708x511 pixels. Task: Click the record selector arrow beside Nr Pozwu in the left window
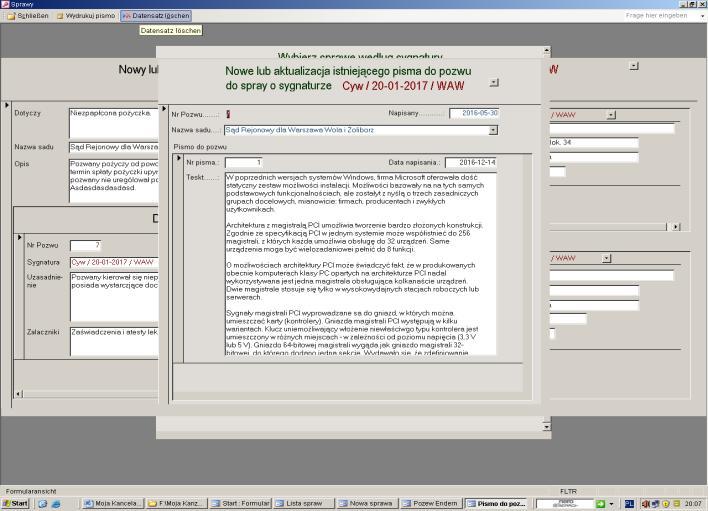(19, 237)
